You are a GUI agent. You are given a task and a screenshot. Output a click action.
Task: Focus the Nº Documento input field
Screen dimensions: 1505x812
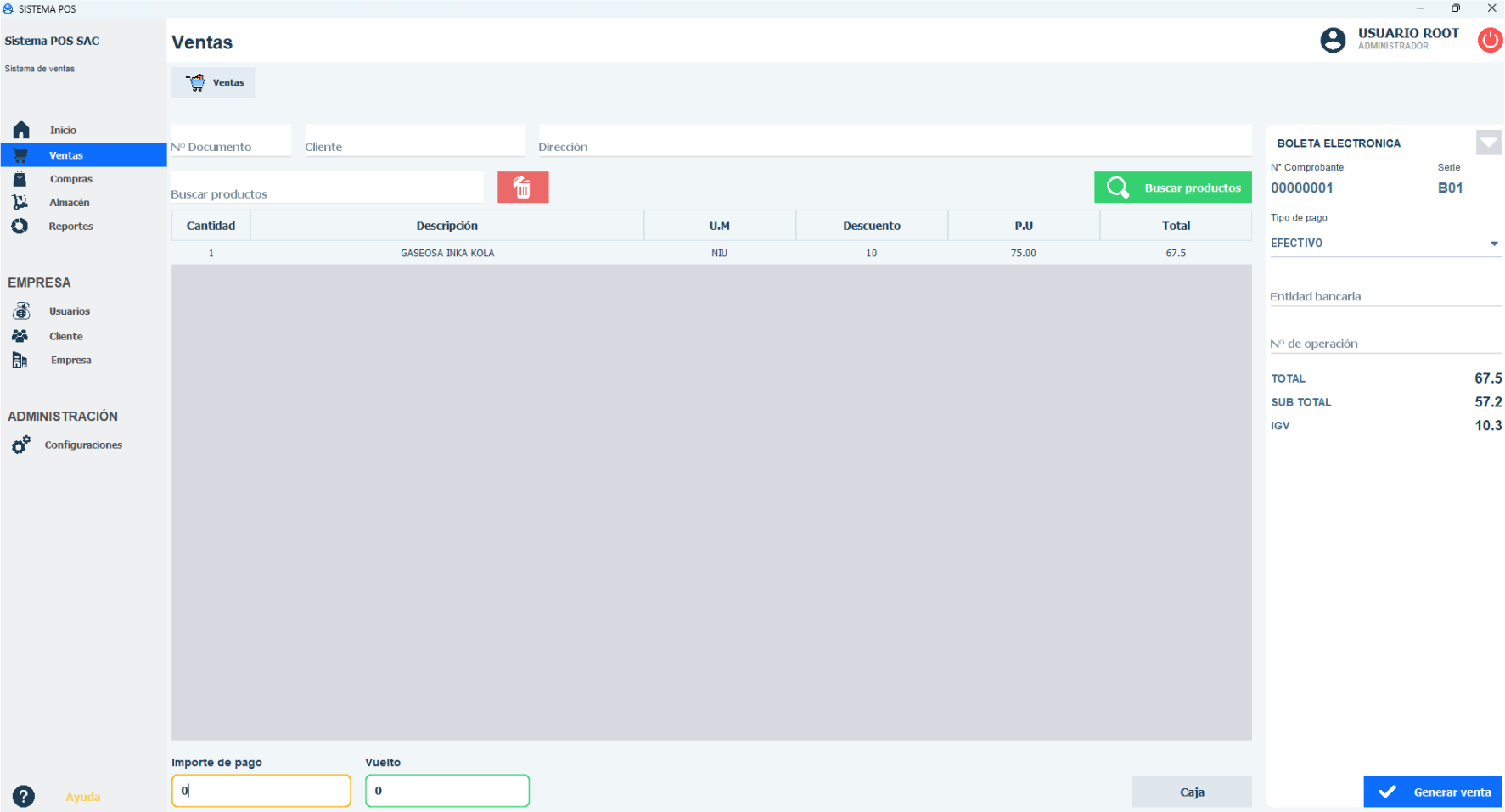(x=231, y=141)
